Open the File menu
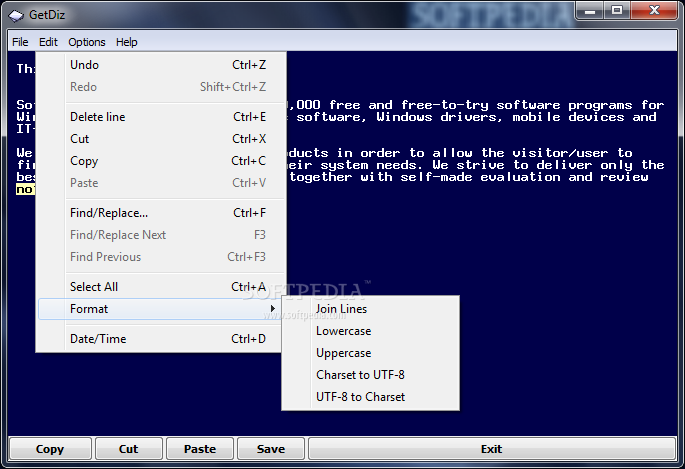This screenshot has height=469, width=685. coord(20,42)
